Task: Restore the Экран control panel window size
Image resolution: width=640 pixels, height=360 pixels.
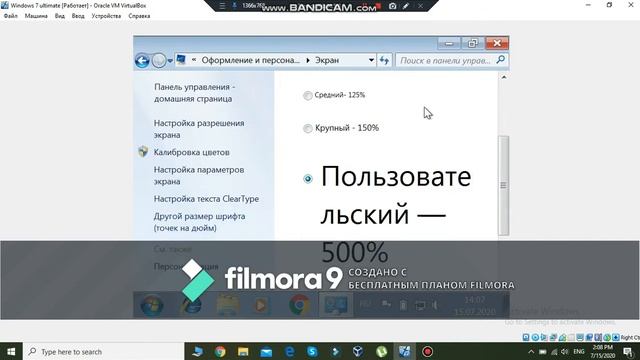Action: 473,43
